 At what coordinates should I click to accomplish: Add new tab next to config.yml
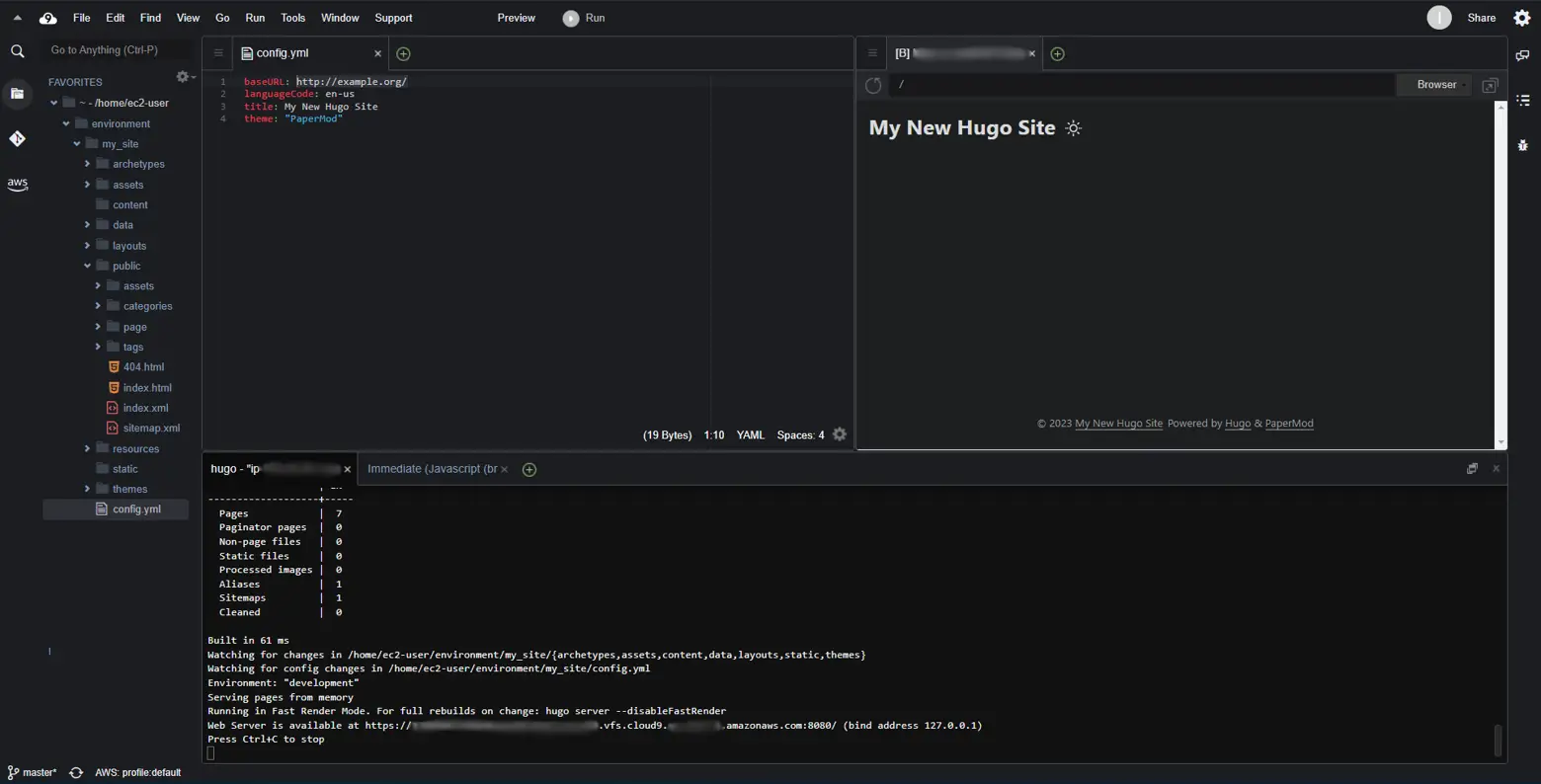click(x=403, y=53)
